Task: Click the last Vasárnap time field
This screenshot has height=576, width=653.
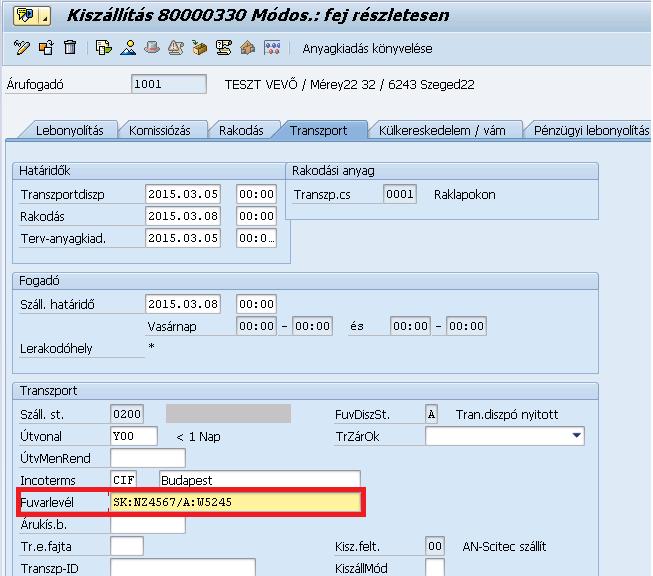Action: [466, 326]
